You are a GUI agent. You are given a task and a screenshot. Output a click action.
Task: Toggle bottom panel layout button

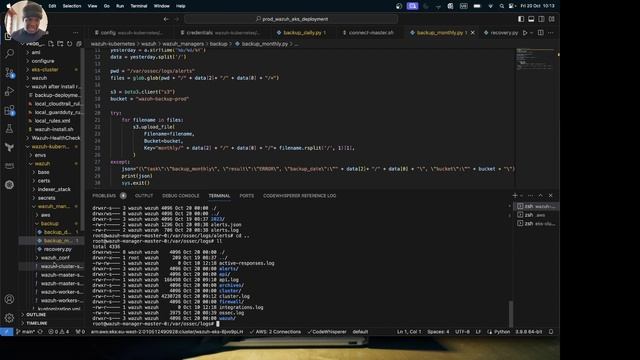531,19
